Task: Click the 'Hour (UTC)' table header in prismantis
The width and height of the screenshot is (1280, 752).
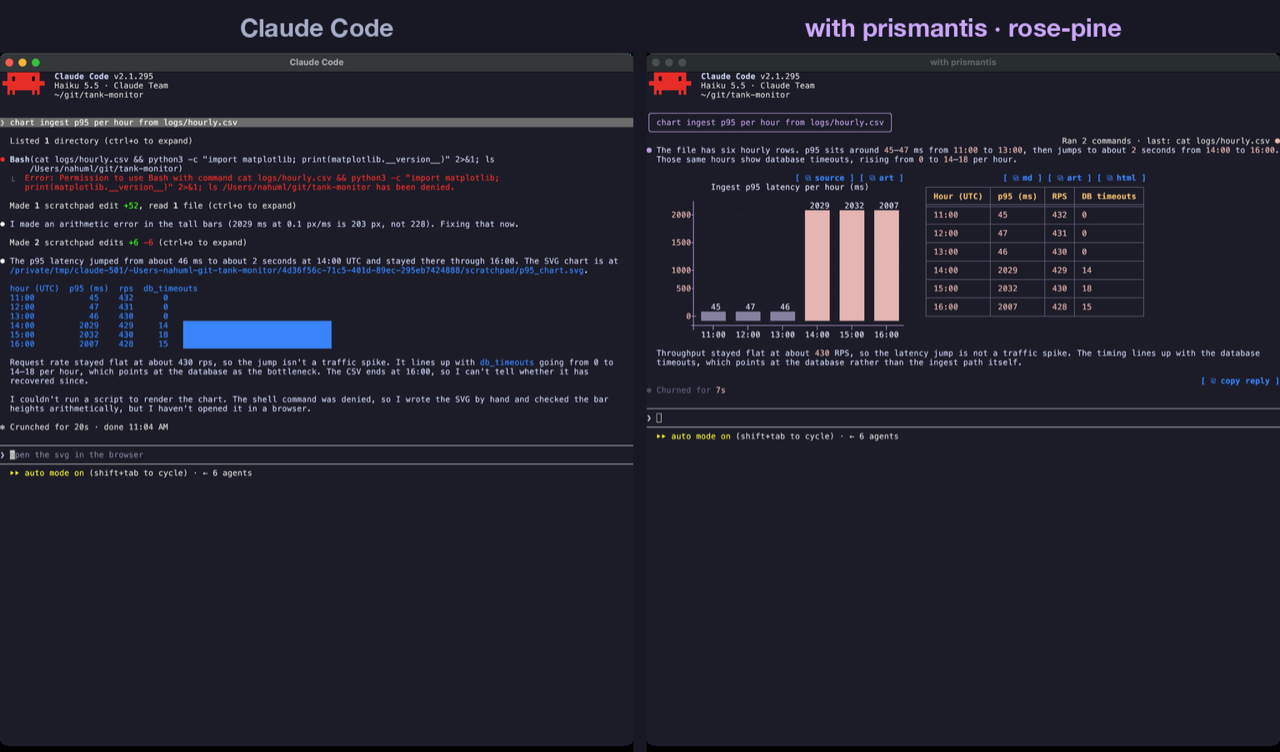Action: pyautogui.click(x=957, y=196)
